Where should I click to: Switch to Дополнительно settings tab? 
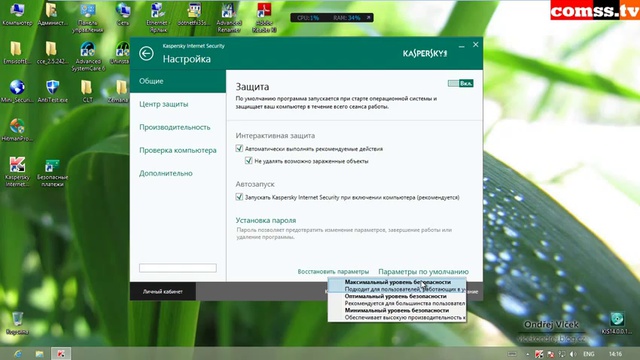pyautogui.click(x=166, y=173)
